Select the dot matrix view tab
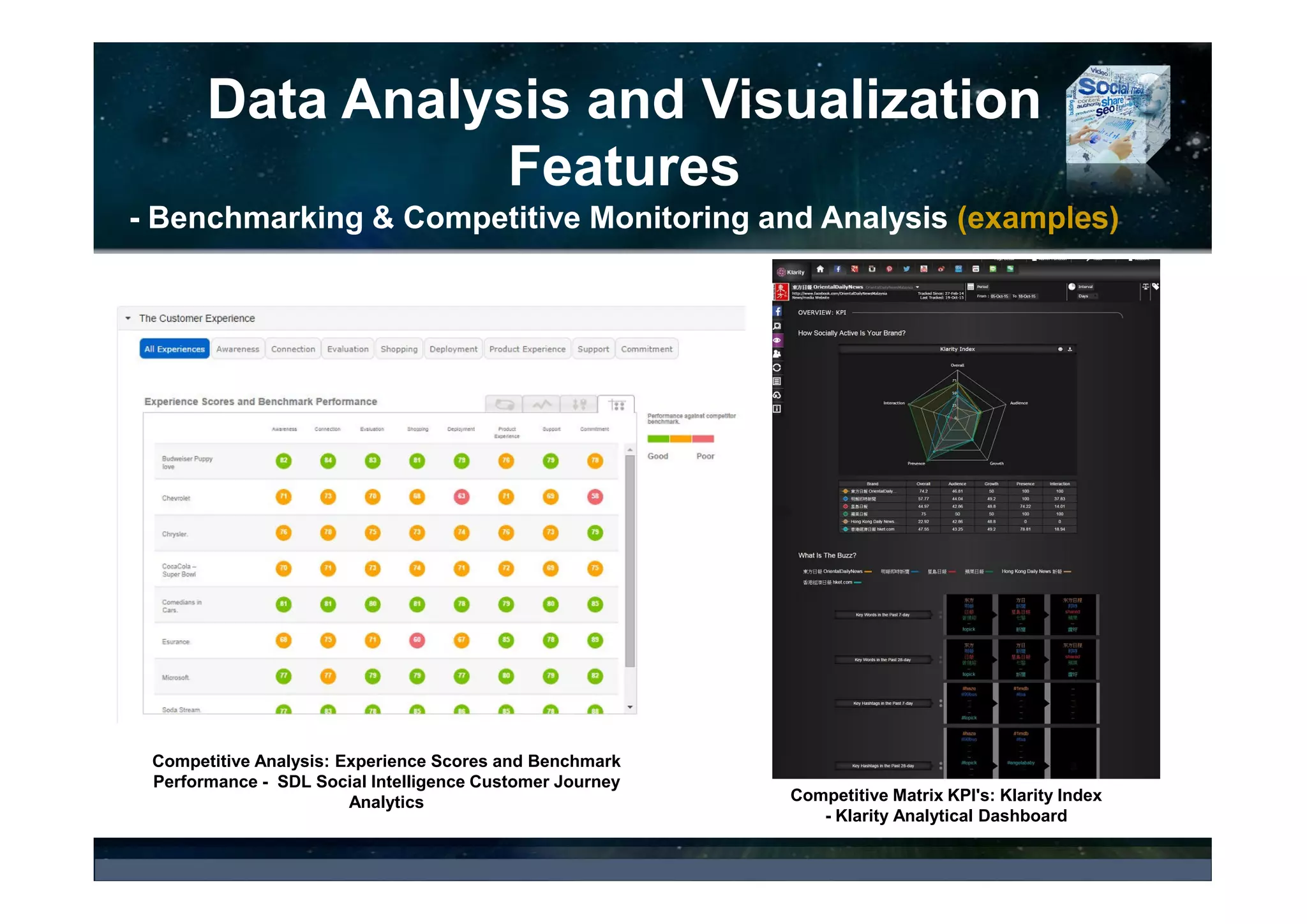This screenshot has width=1307, height=924. [616, 405]
